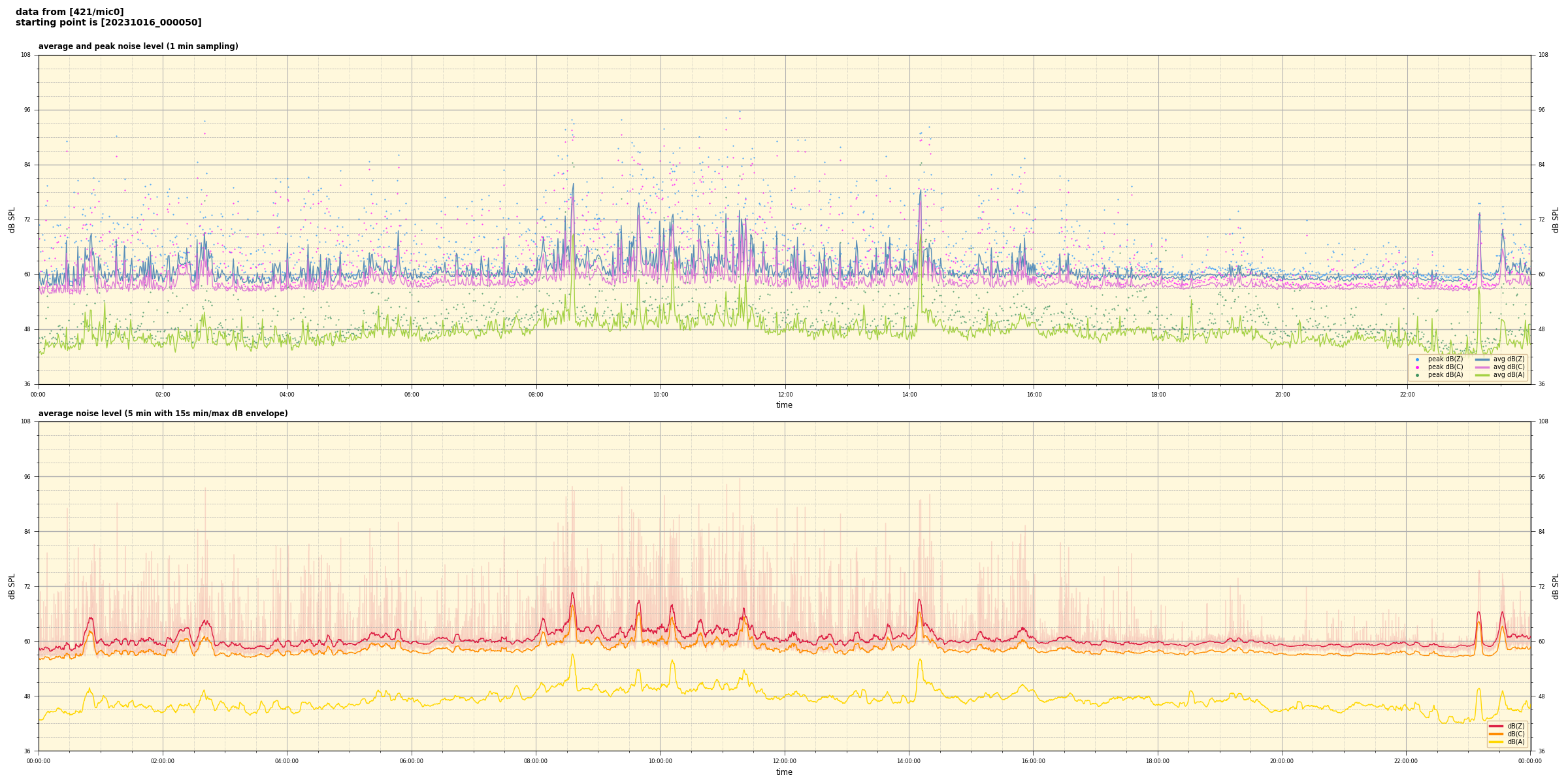
Task: Click the 12:00 tick on top chart time axis
Action: [785, 395]
